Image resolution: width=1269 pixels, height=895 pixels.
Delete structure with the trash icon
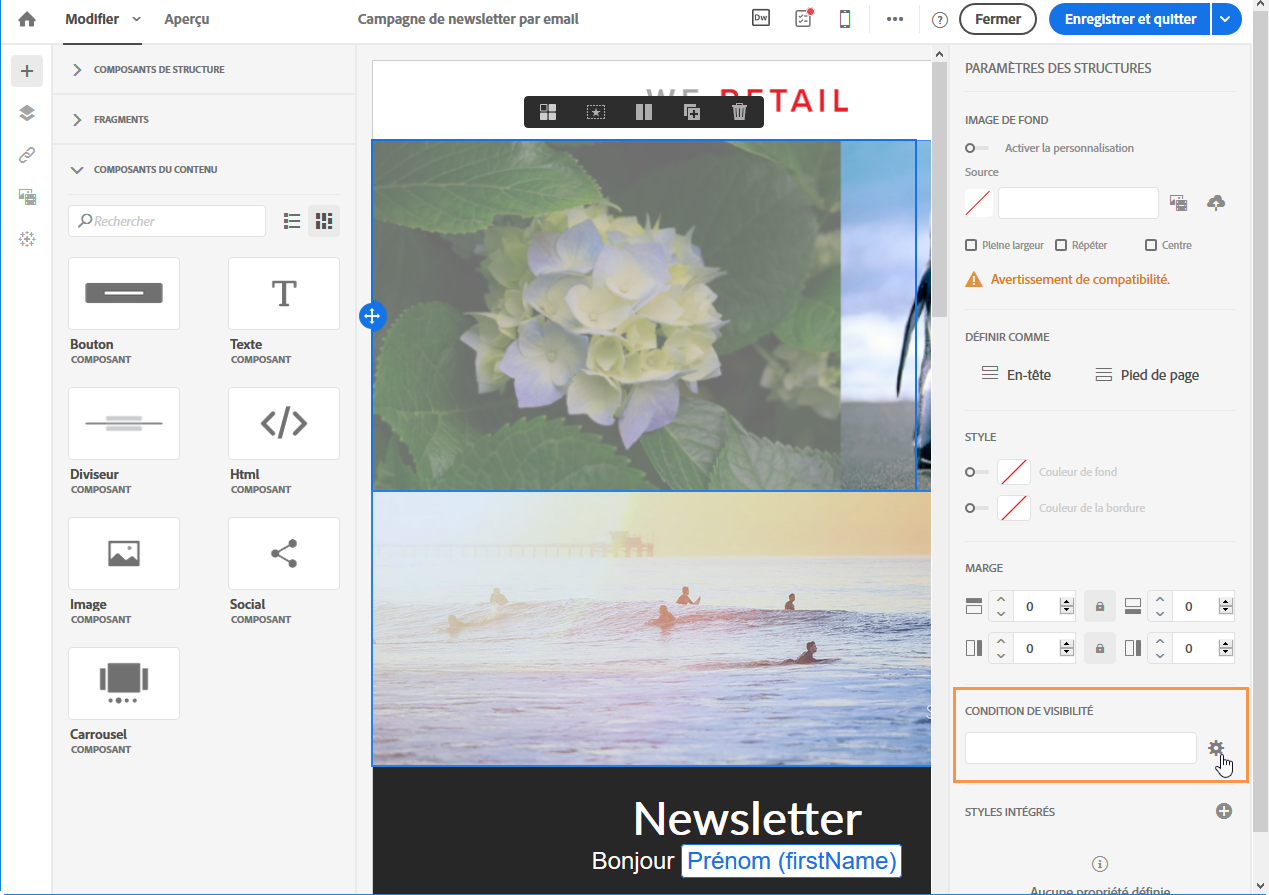click(x=739, y=112)
